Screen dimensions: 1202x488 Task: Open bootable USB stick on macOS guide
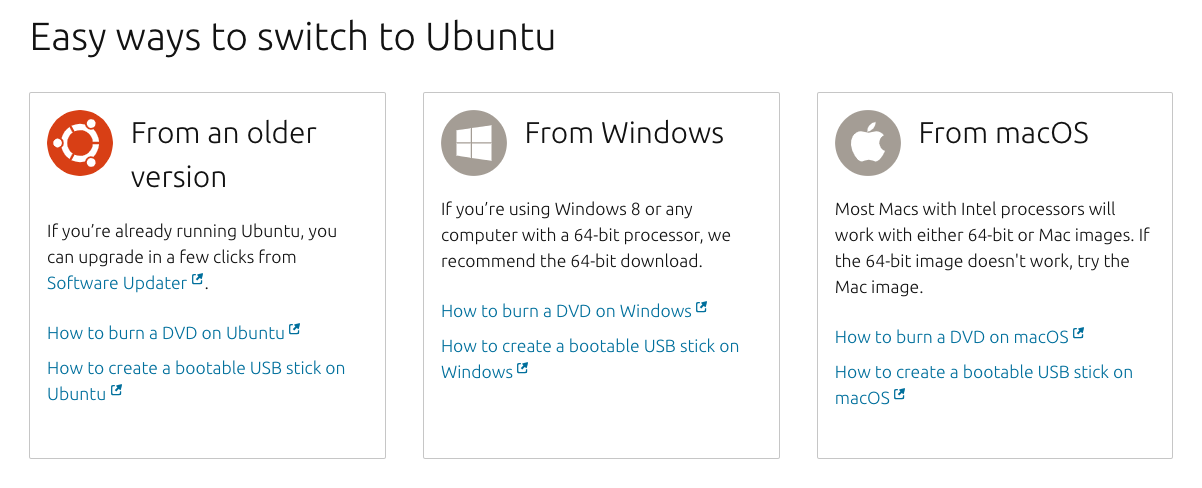pyautogui.click(x=984, y=372)
